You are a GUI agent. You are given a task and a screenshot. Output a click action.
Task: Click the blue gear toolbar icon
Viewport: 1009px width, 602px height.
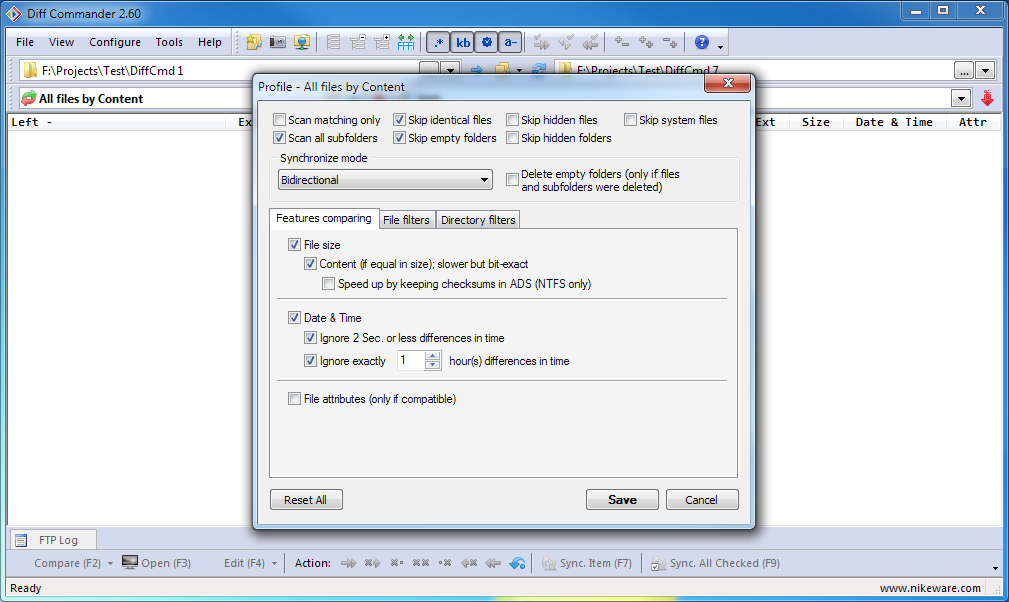(487, 42)
